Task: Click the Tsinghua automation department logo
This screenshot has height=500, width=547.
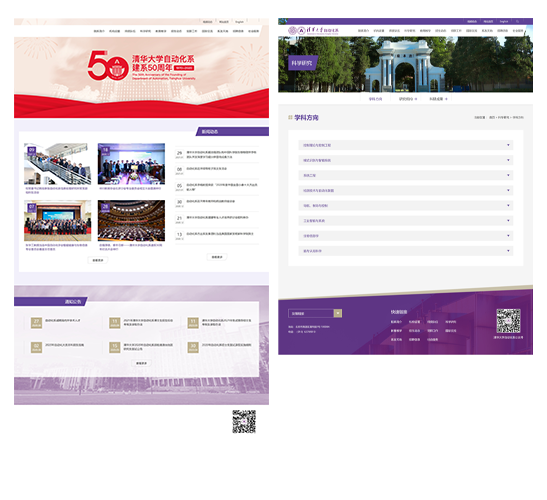Action: pyautogui.click(x=313, y=31)
